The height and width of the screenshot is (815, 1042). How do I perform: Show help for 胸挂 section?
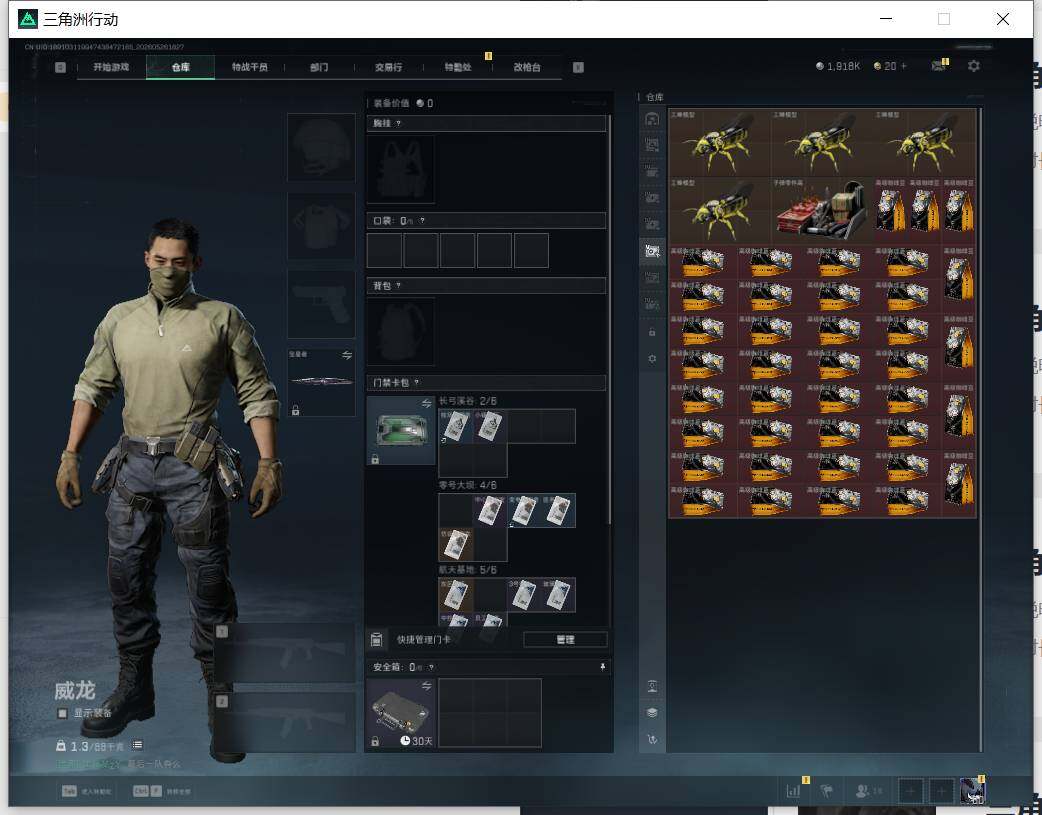click(x=398, y=123)
